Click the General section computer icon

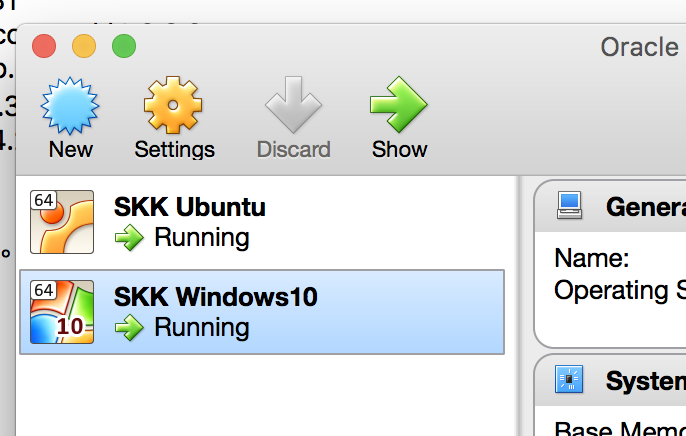tap(569, 205)
